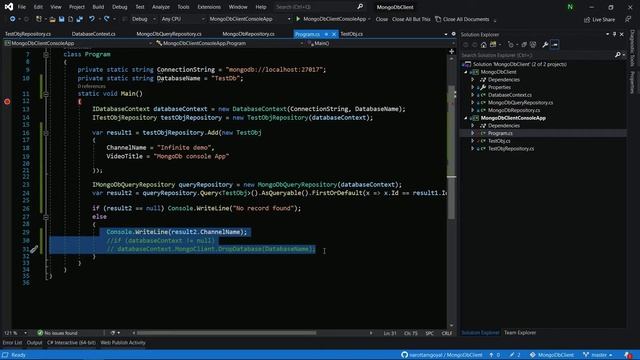
Task: Expand the TestObj.cs tree node
Action: click(473, 141)
